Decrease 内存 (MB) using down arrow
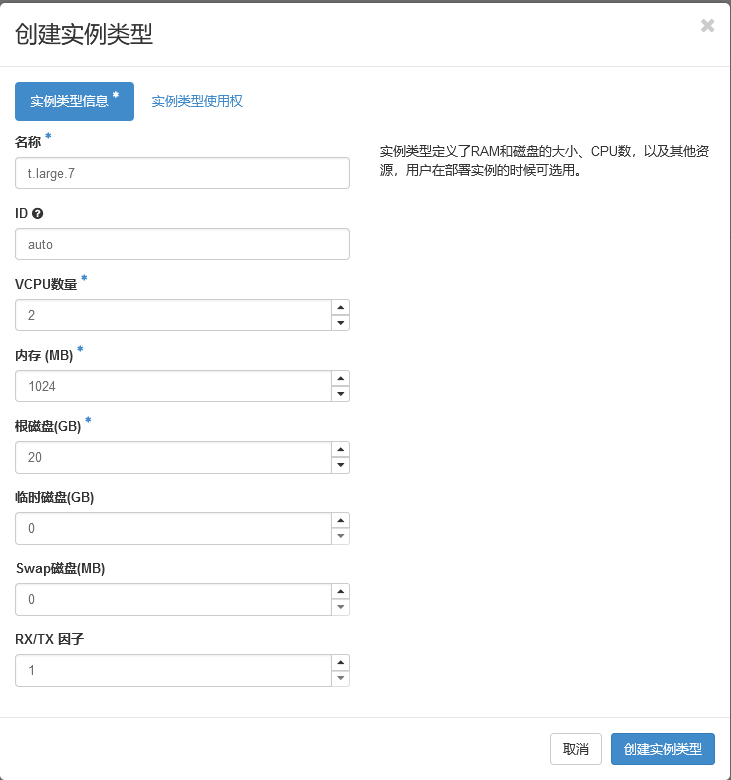 (x=341, y=394)
